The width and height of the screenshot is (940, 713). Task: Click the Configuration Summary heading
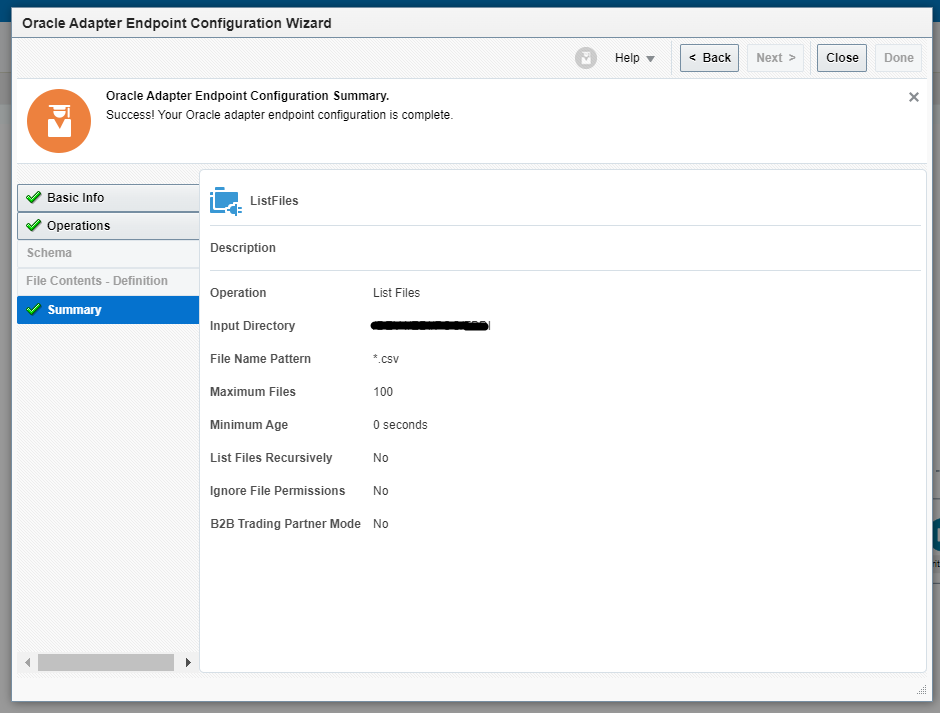(248, 96)
